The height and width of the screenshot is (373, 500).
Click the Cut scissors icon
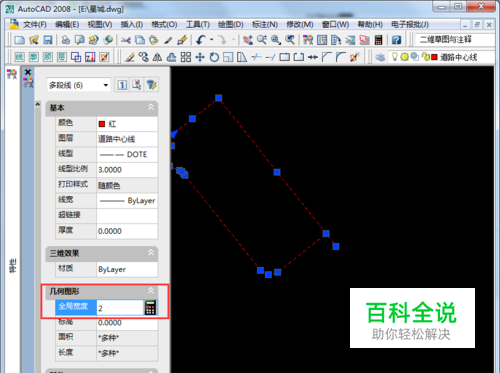coord(126,40)
